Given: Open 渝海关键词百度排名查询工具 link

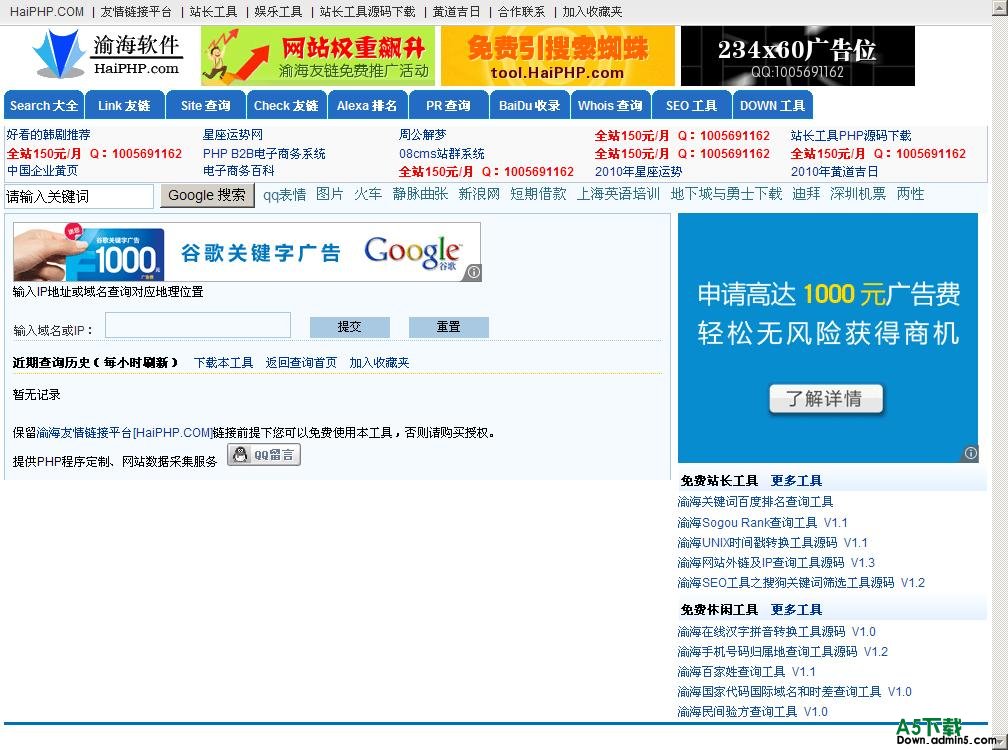Looking at the screenshot, I should 755,501.
